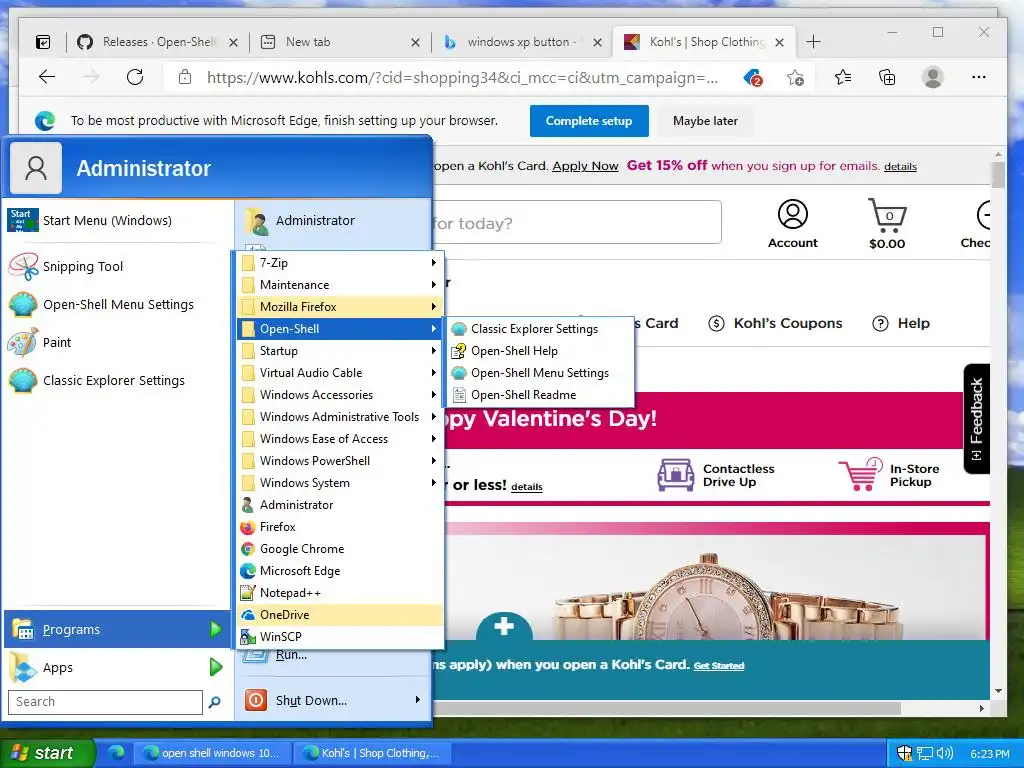Add this page to favorites star

pos(795,78)
